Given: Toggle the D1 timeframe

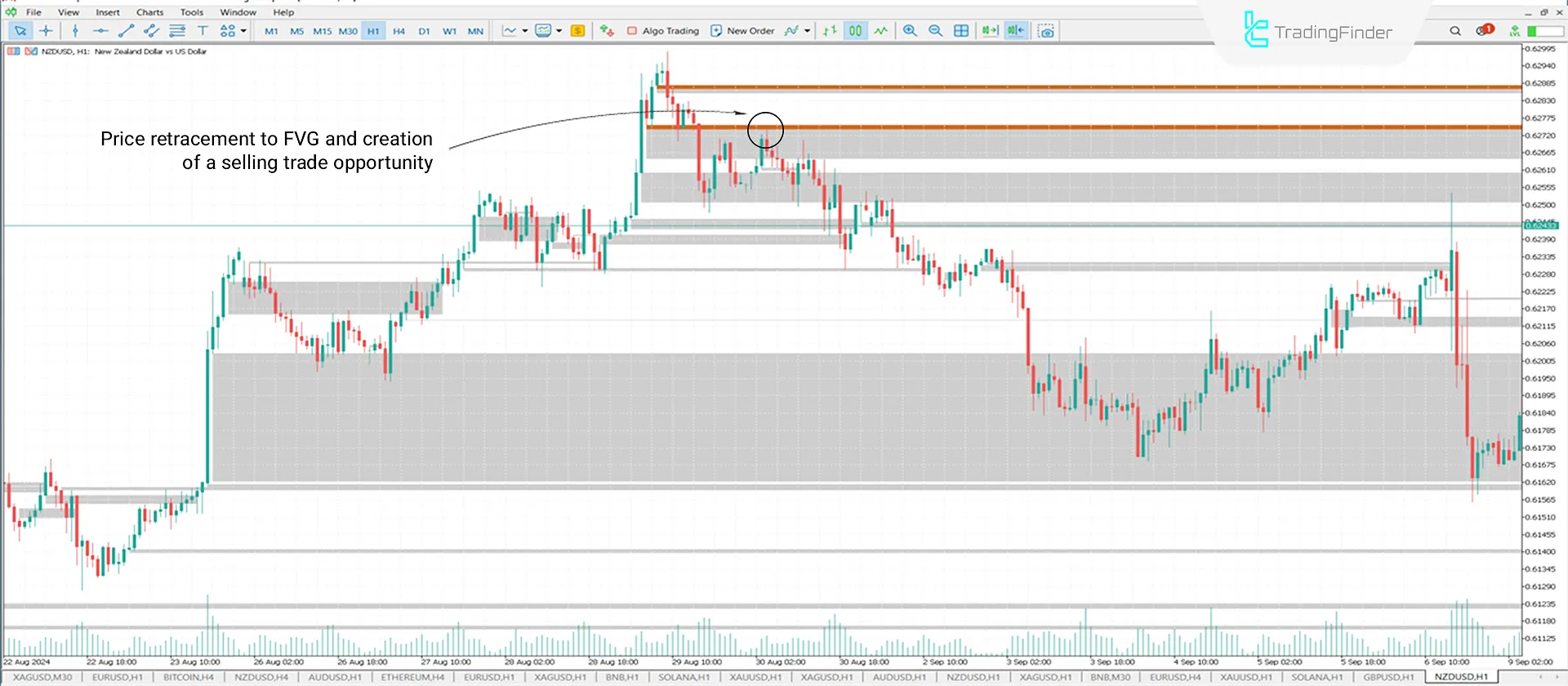Looking at the screenshot, I should (424, 31).
